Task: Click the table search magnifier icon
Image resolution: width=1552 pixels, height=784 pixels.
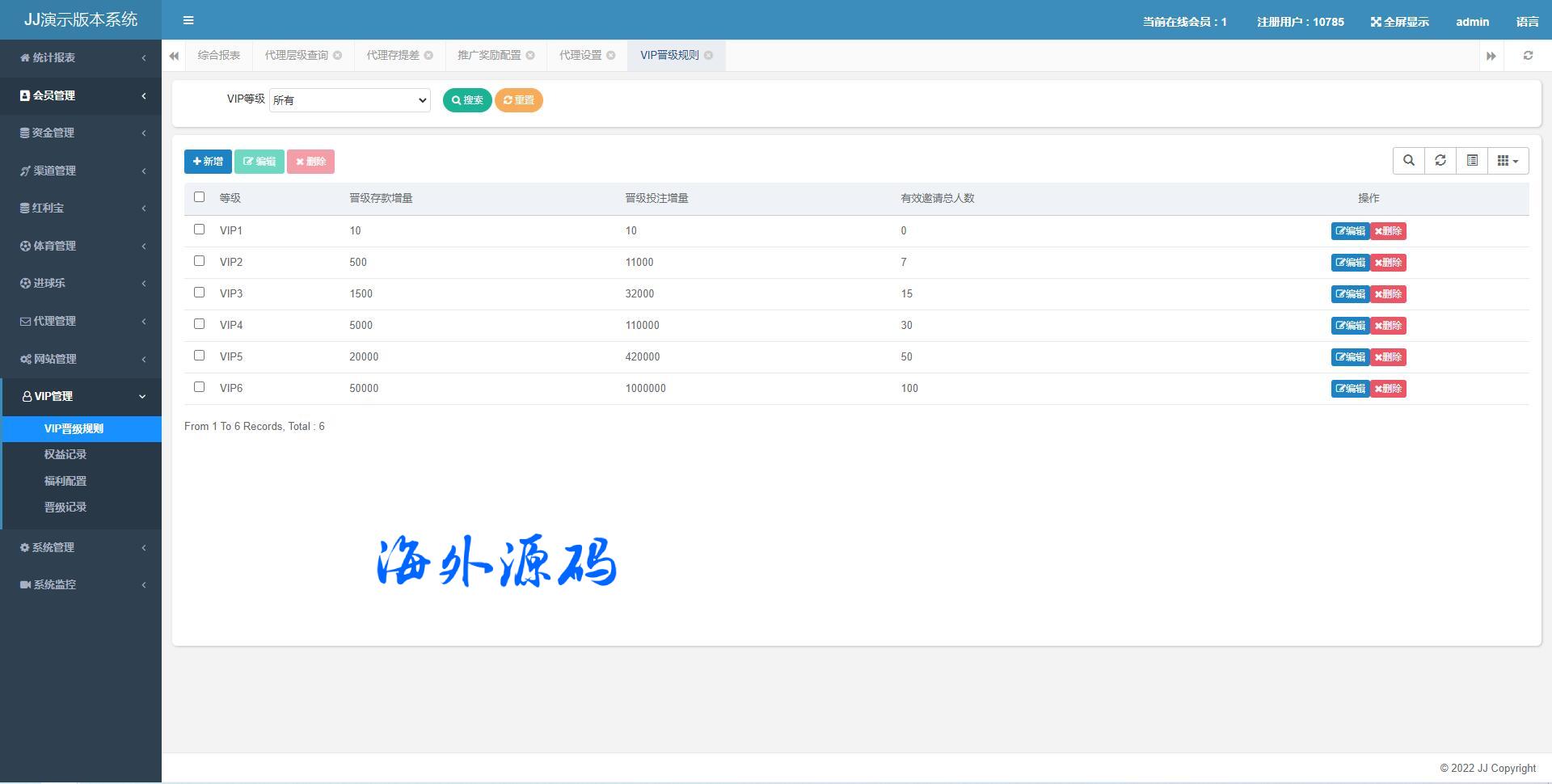Action: click(x=1408, y=161)
